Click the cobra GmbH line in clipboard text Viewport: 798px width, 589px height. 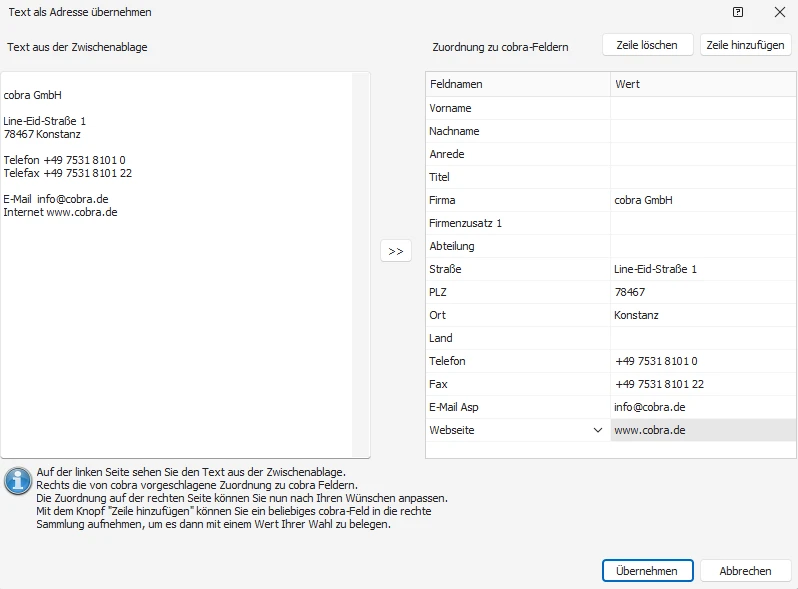(x=33, y=95)
